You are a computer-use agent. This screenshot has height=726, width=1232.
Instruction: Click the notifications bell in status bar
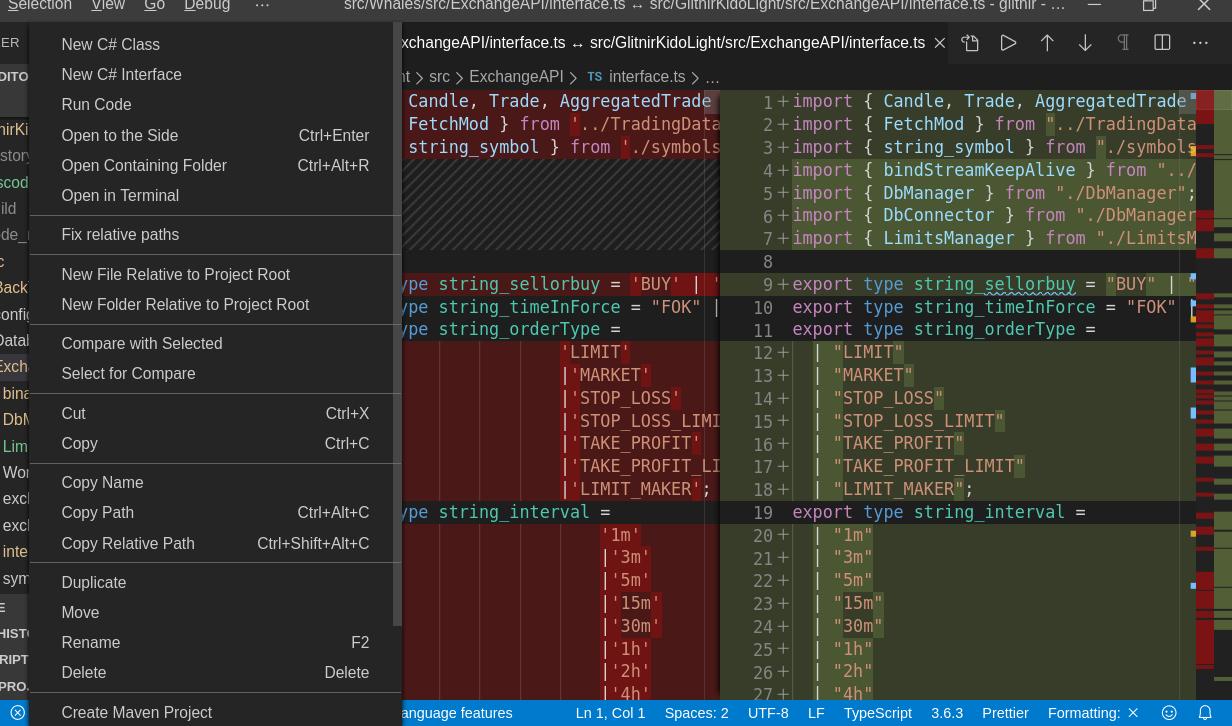1205,713
